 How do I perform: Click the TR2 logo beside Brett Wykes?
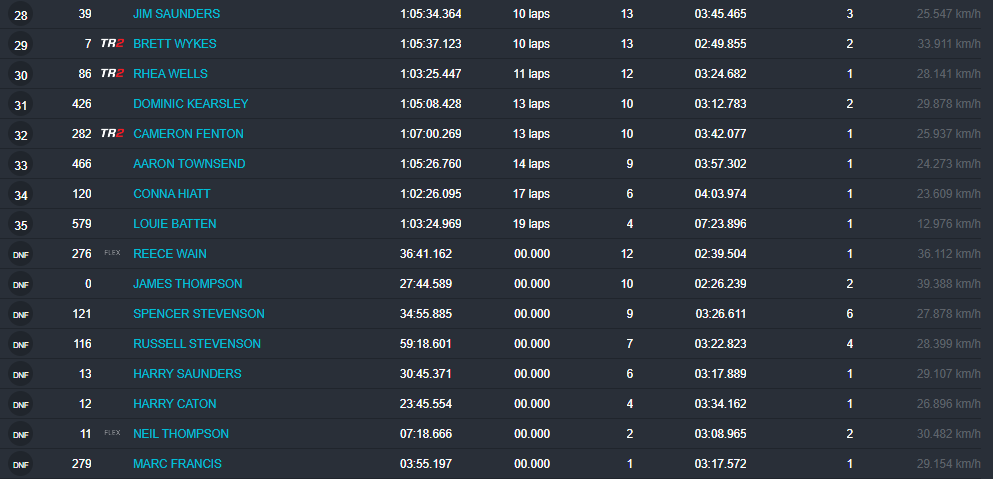(x=112, y=44)
